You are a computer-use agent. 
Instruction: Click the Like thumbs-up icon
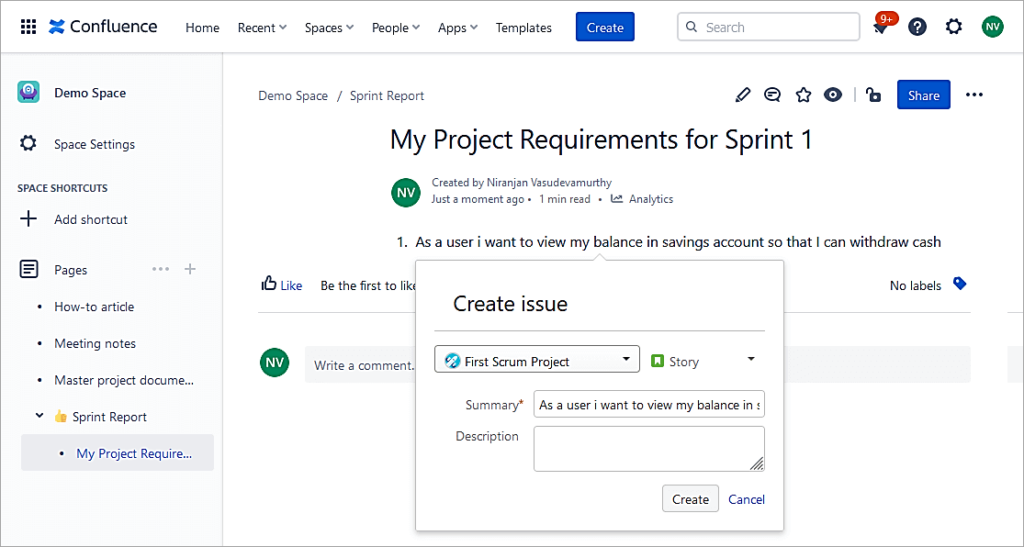point(269,283)
